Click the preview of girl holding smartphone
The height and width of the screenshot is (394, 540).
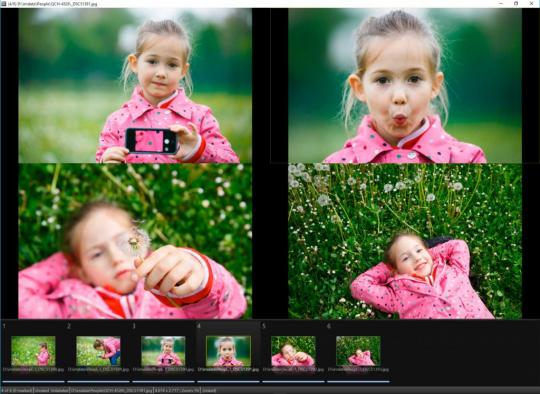[135, 86]
